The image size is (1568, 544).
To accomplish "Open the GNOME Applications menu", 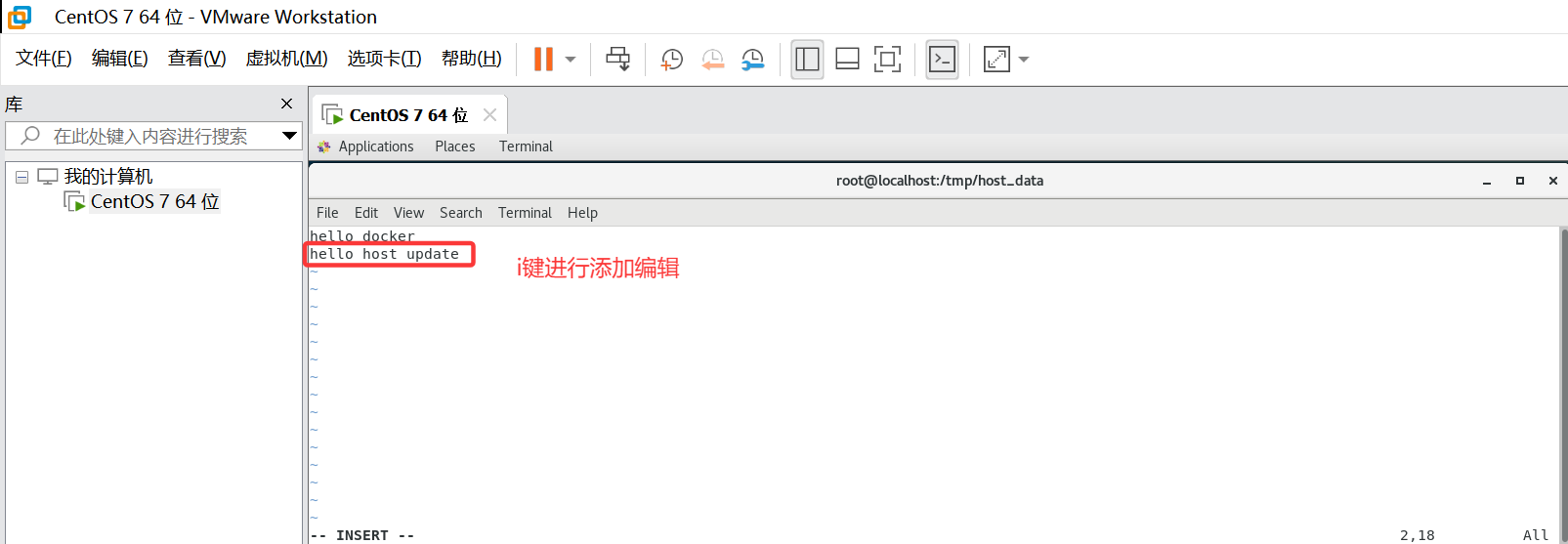I will point(376,146).
